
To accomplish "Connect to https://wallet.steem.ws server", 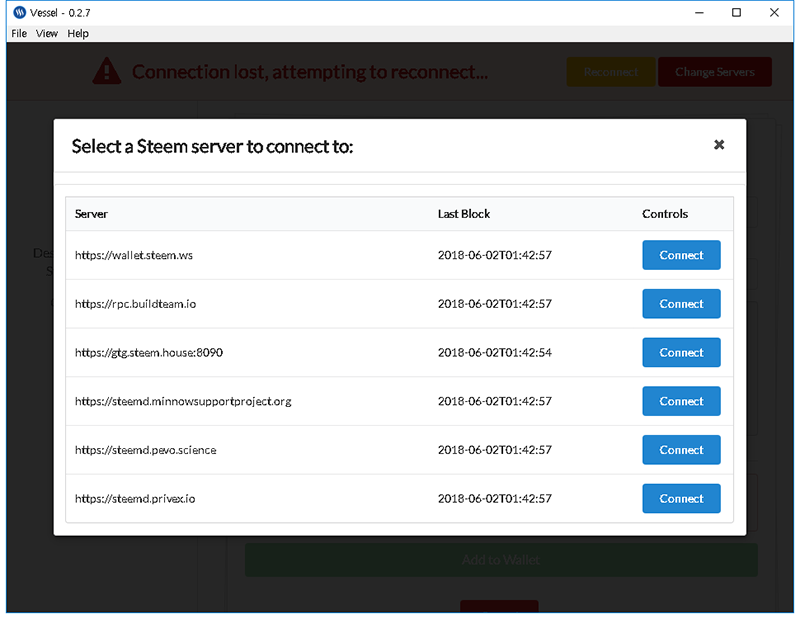I will click(681, 255).
